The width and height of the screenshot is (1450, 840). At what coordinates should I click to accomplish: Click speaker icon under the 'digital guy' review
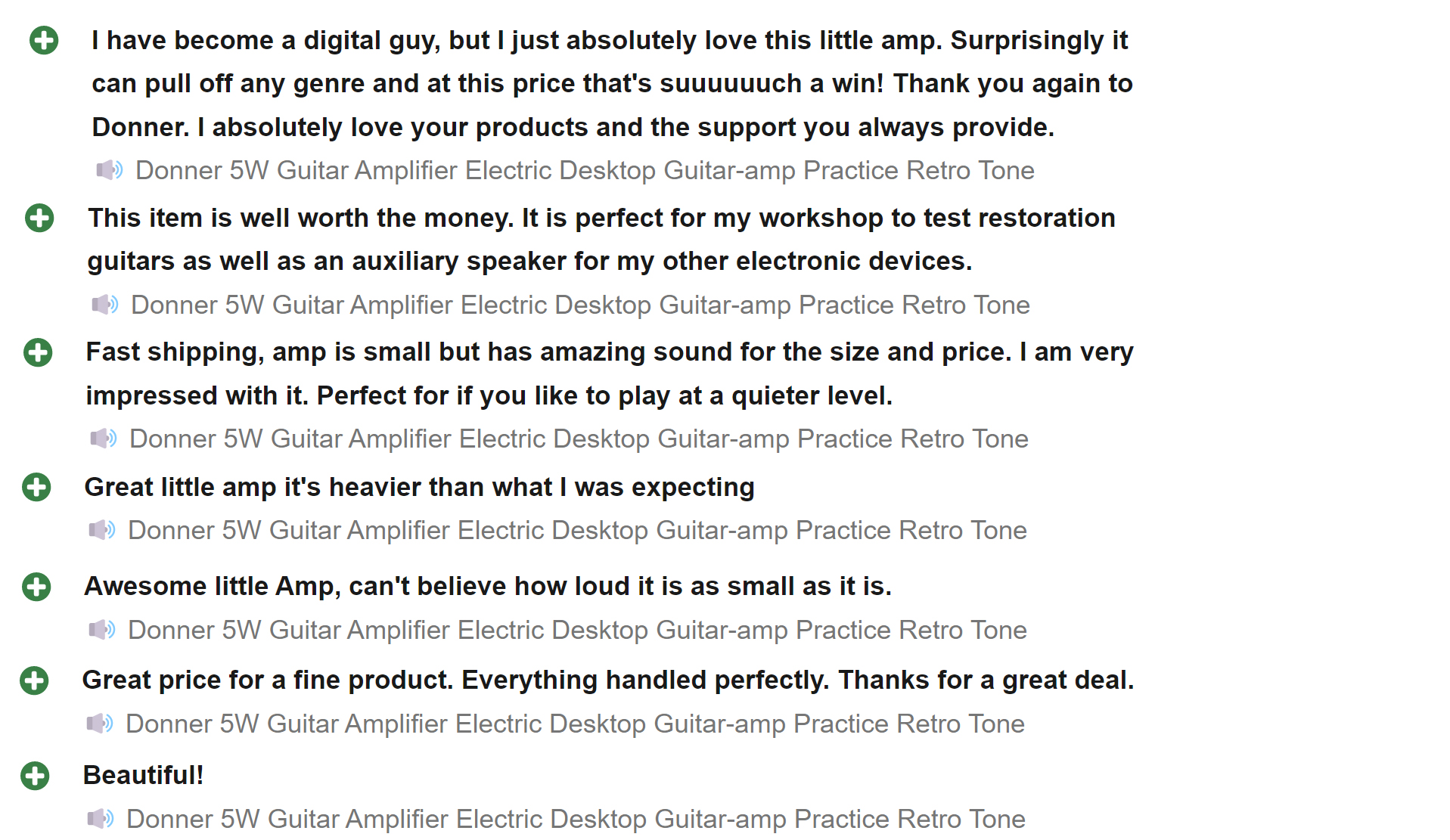(x=110, y=170)
